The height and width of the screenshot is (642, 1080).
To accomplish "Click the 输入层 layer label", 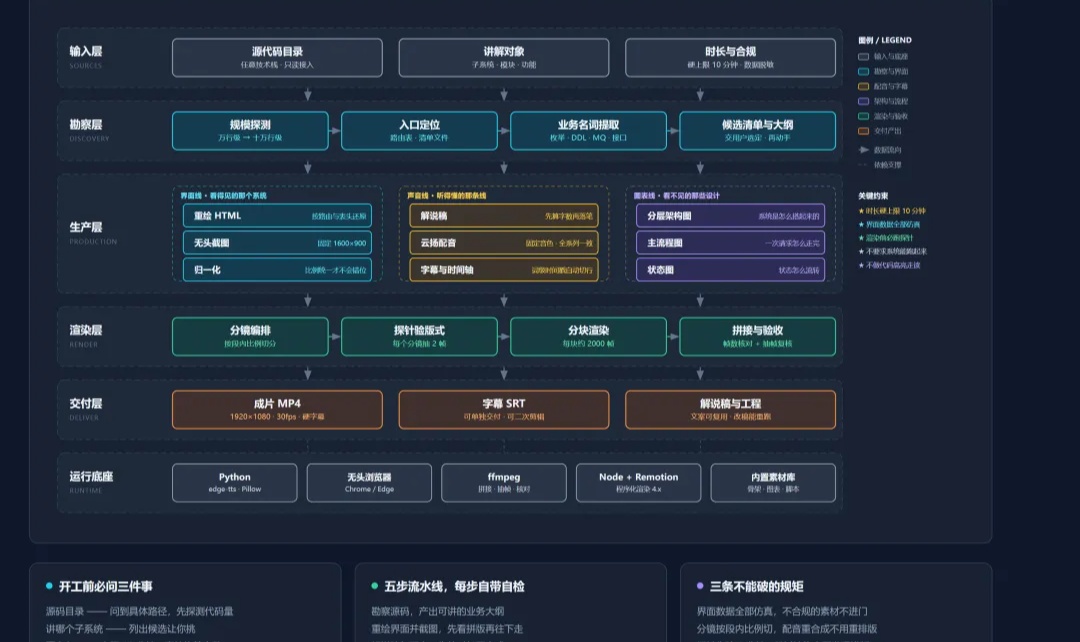I will tap(85, 51).
